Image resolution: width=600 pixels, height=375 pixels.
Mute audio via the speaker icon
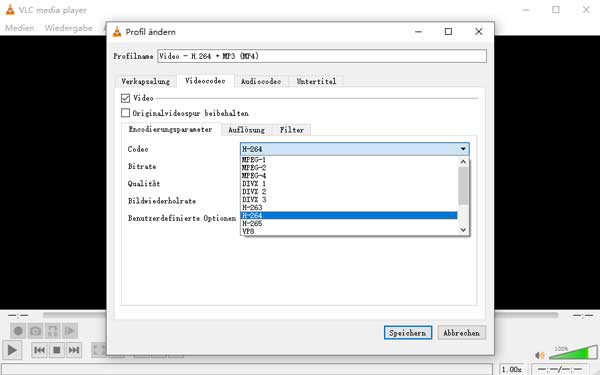(540, 355)
